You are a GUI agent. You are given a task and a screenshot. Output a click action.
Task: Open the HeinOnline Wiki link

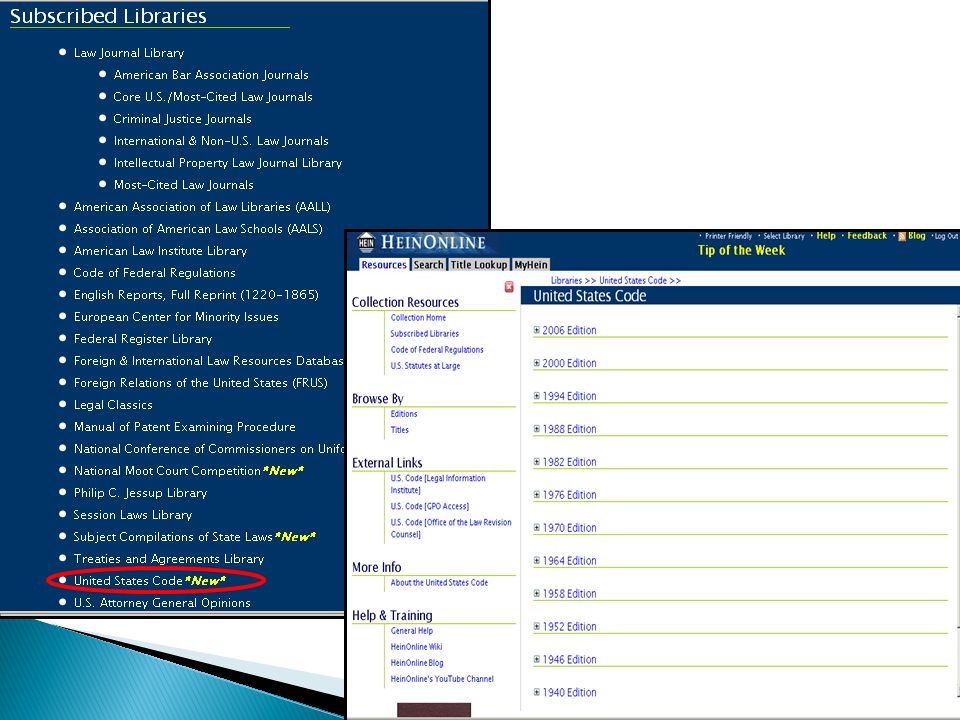416,647
